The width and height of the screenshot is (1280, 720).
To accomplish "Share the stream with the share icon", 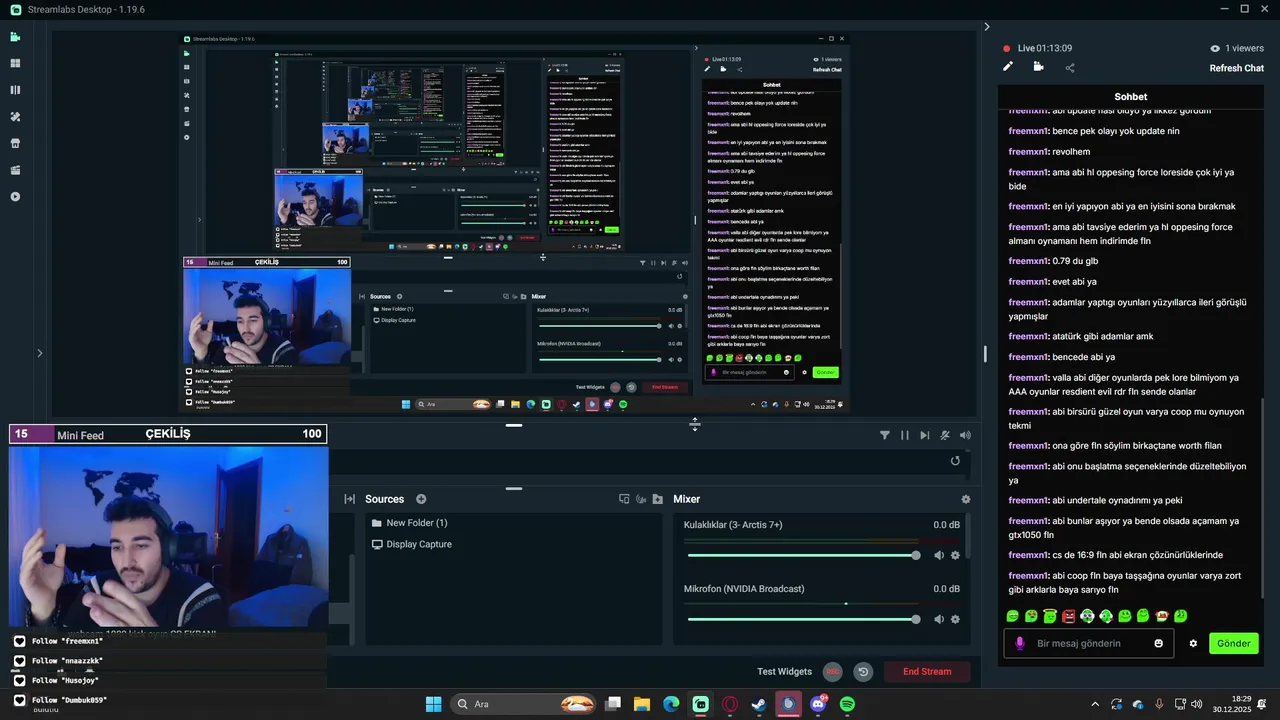I will [1070, 68].
